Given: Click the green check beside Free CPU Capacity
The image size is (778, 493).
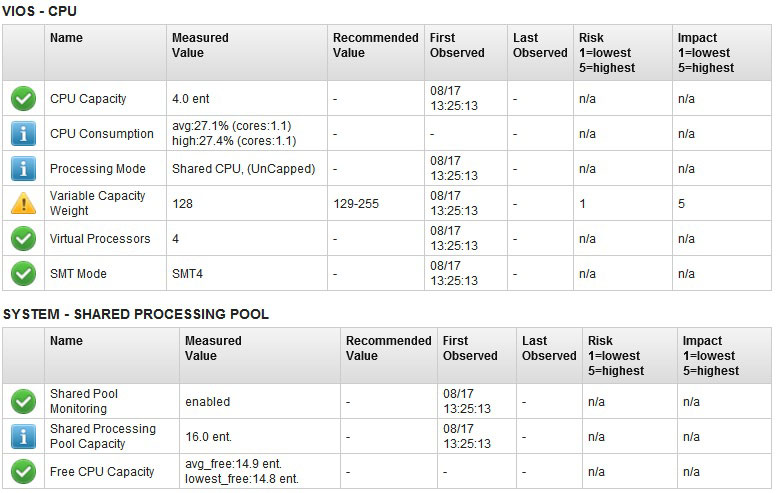Looking at the screenshot, I should point(23,471).
